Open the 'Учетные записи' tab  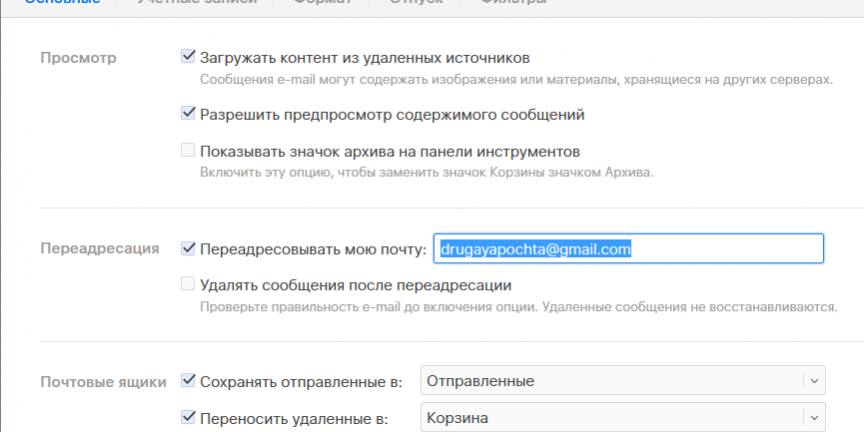coord(197,3)
